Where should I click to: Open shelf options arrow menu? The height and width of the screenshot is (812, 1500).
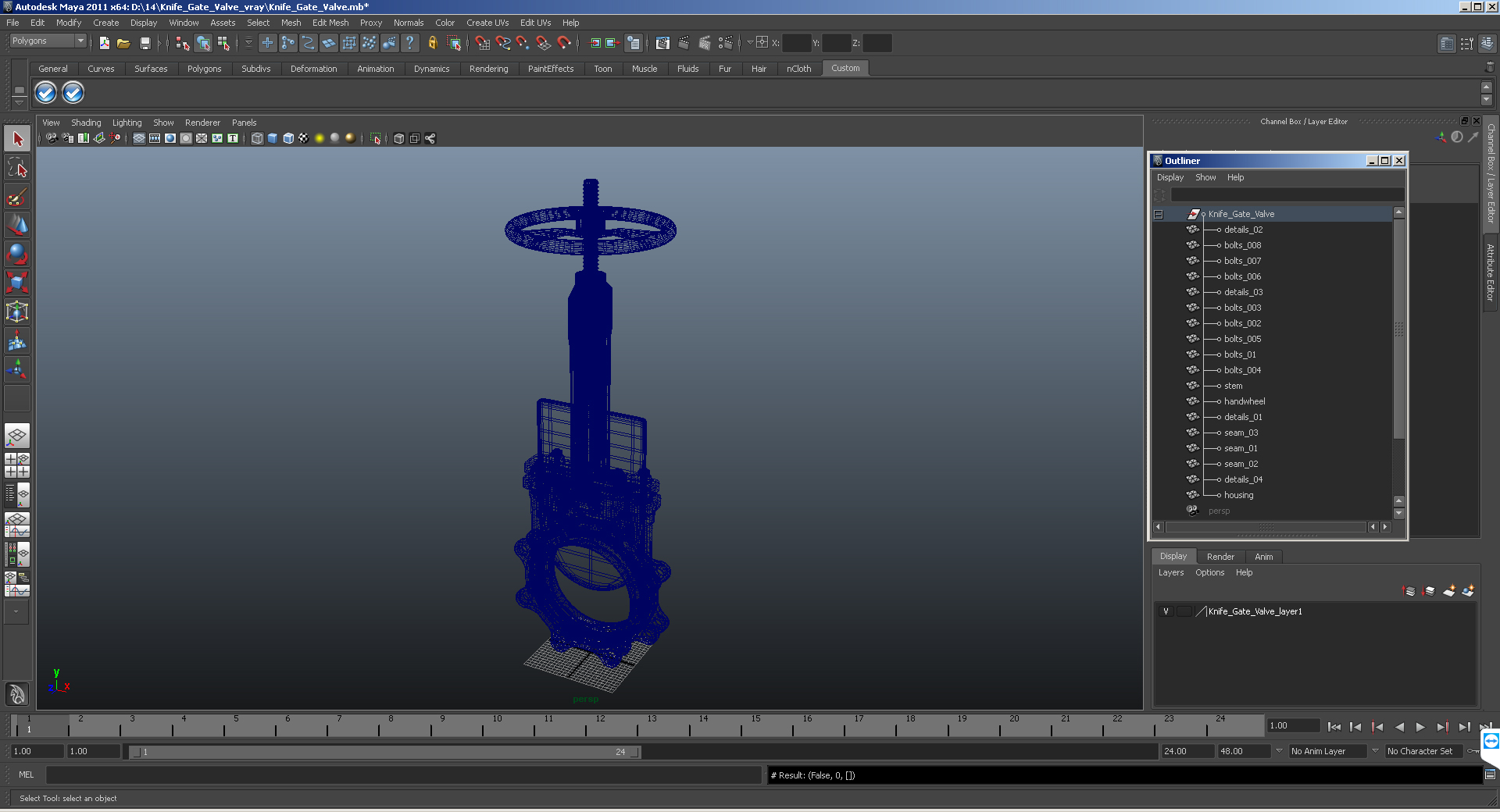19,102
